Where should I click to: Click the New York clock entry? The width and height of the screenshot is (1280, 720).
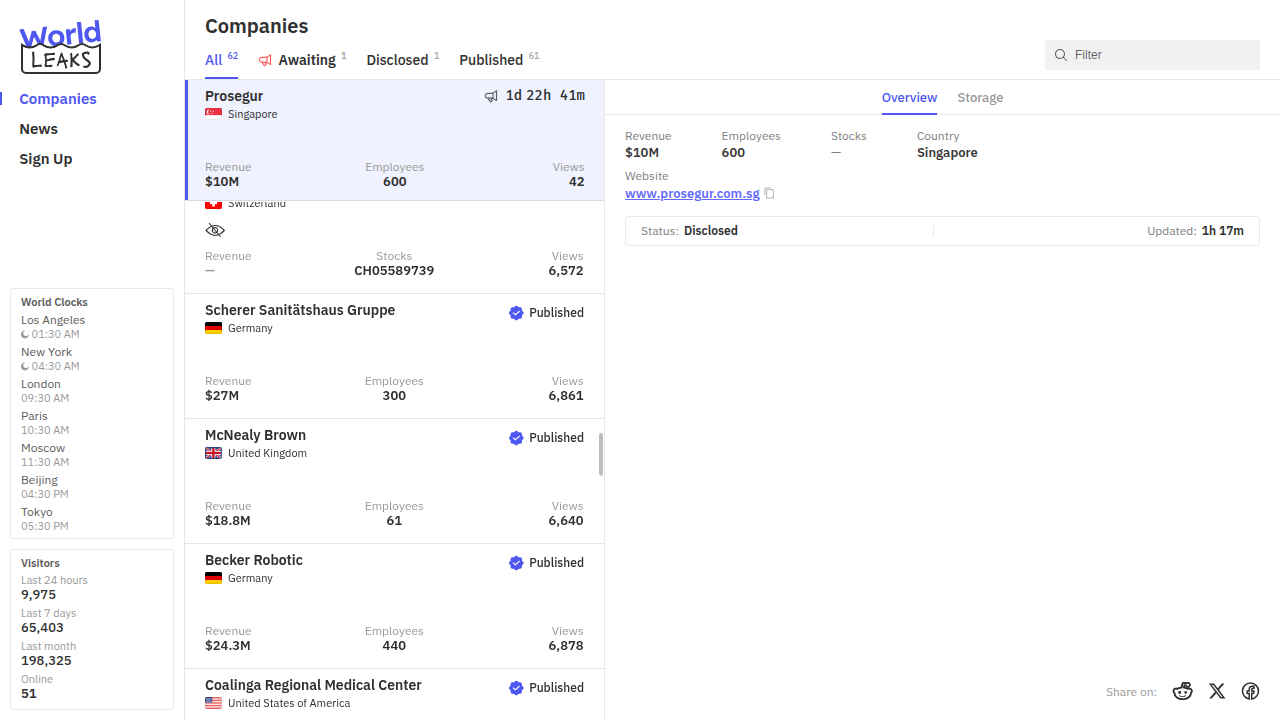tap(50, 359)
